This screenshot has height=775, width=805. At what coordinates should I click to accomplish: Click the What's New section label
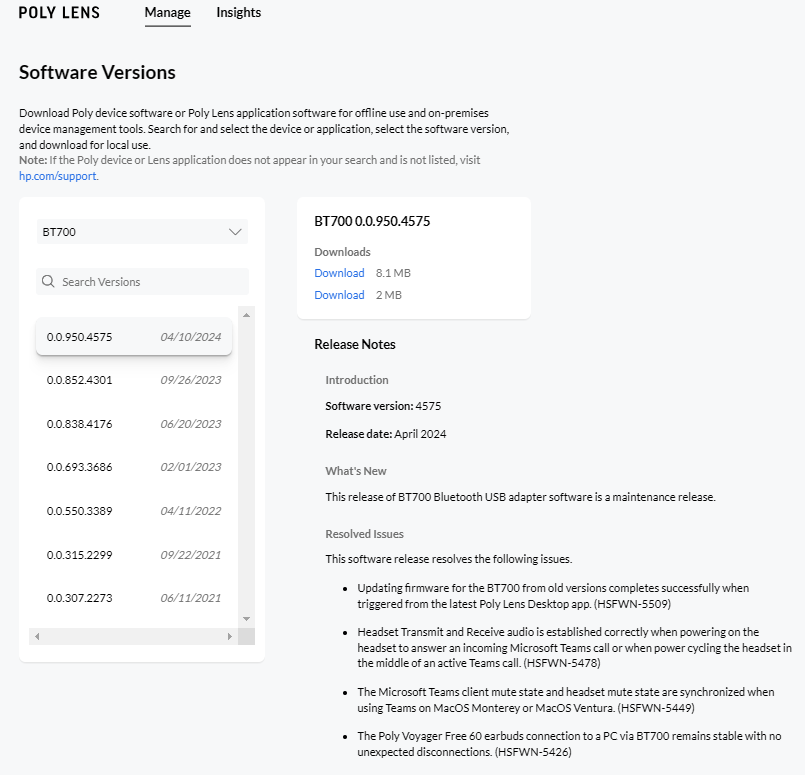point(356,471)
